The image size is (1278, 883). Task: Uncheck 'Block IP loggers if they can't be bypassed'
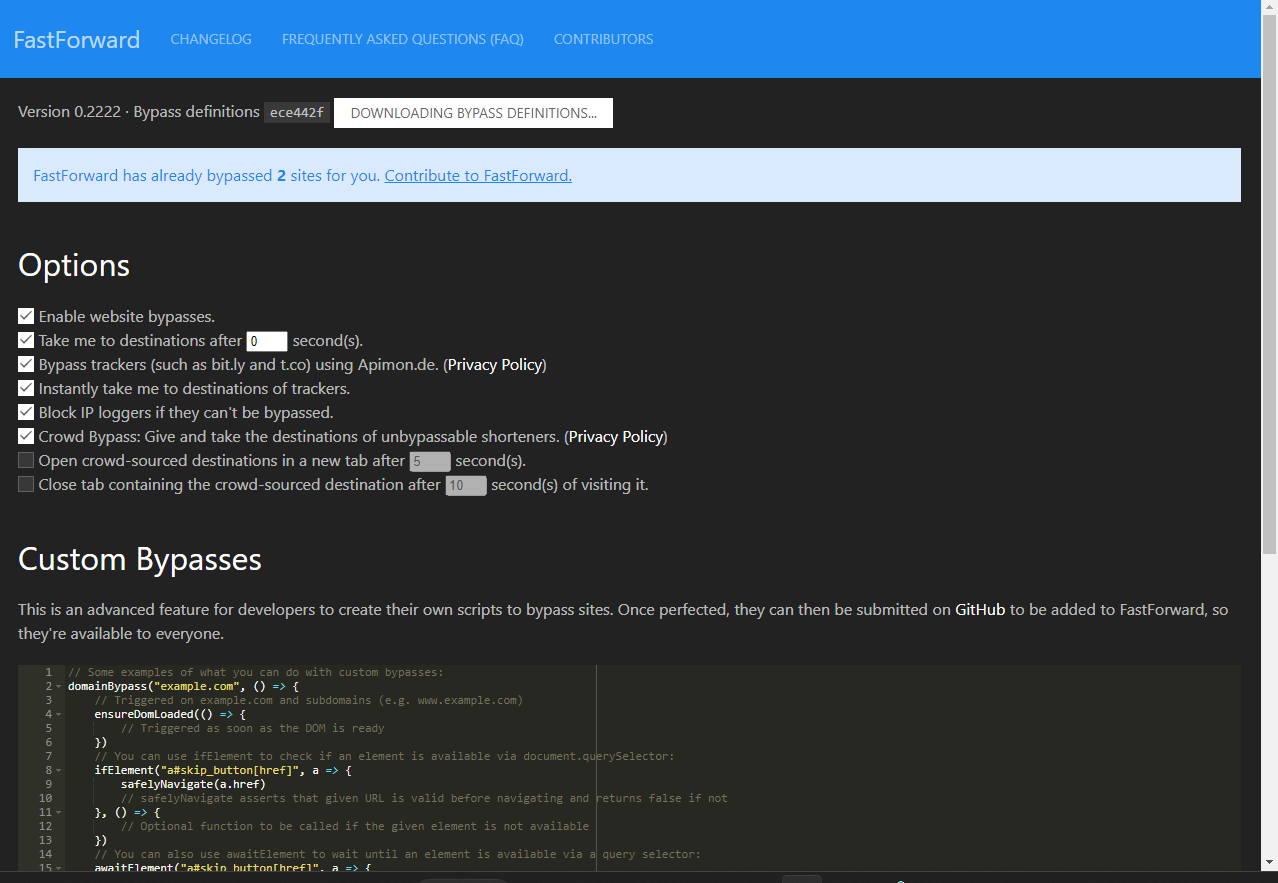(25, 412)
